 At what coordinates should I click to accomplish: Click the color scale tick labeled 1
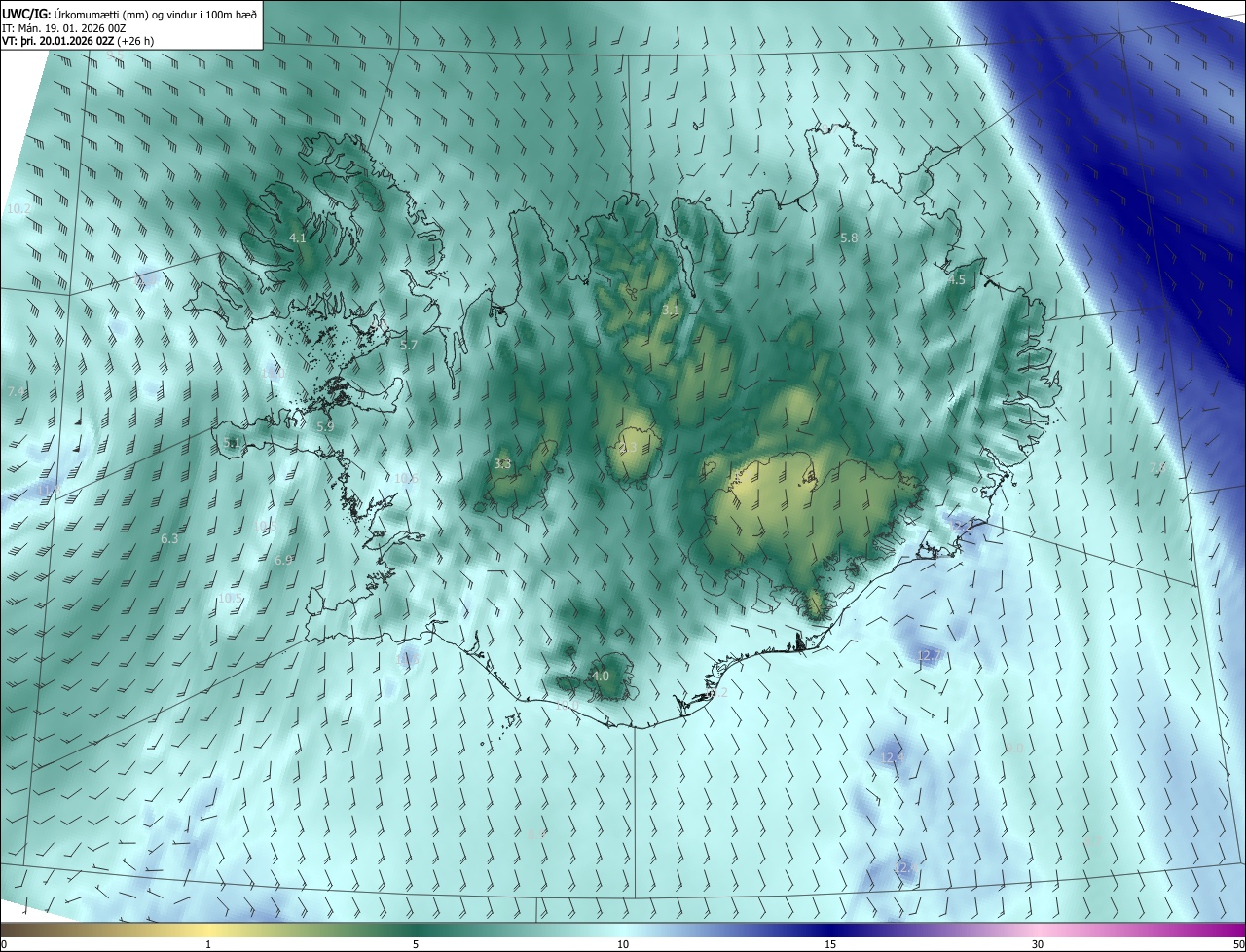pyautogui.click(x=208, y=944)
